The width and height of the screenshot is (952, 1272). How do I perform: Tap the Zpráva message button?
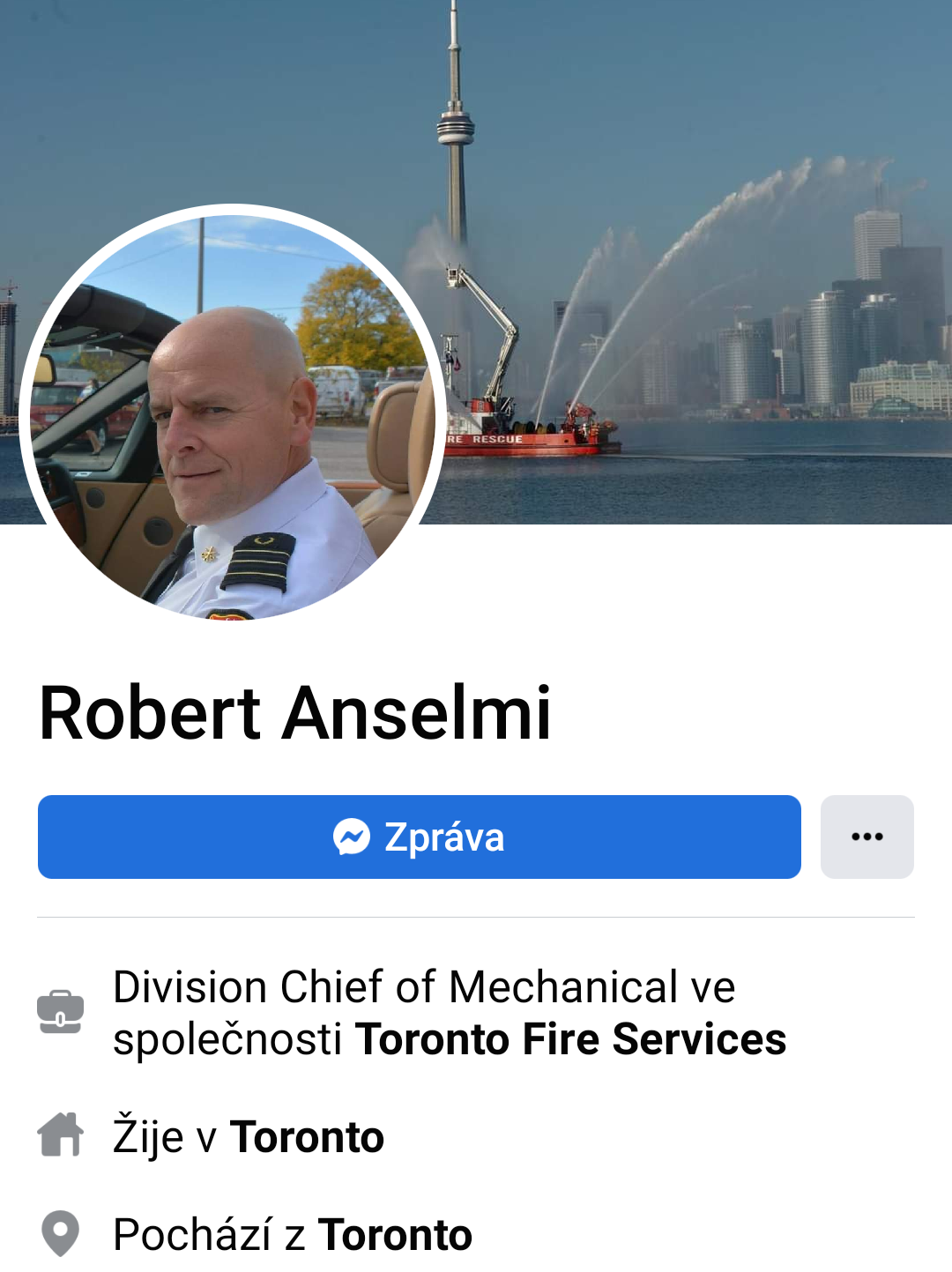[x=420, y=837]
